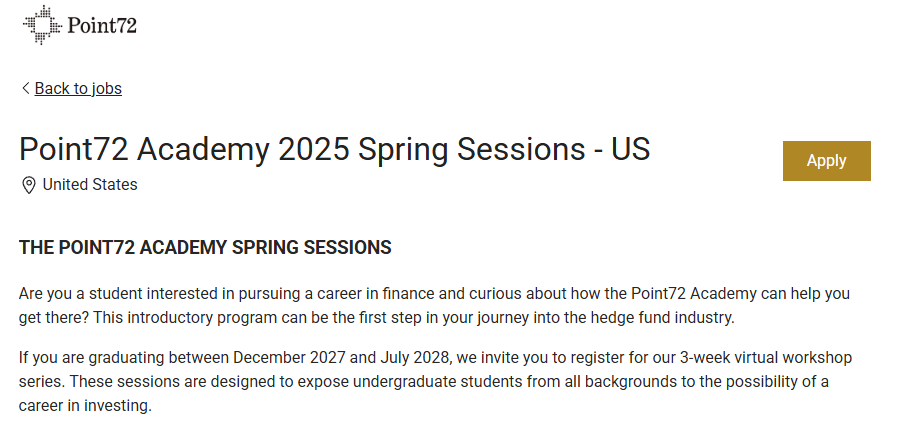Apply to the Spring Sessions job
Image resolution: width=898 pixels, height=424 pixels.
coord(826,161)
